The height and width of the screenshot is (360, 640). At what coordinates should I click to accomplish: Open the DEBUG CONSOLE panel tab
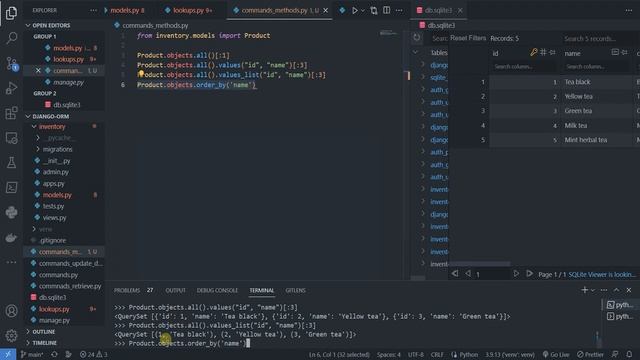tap(217, 290)
